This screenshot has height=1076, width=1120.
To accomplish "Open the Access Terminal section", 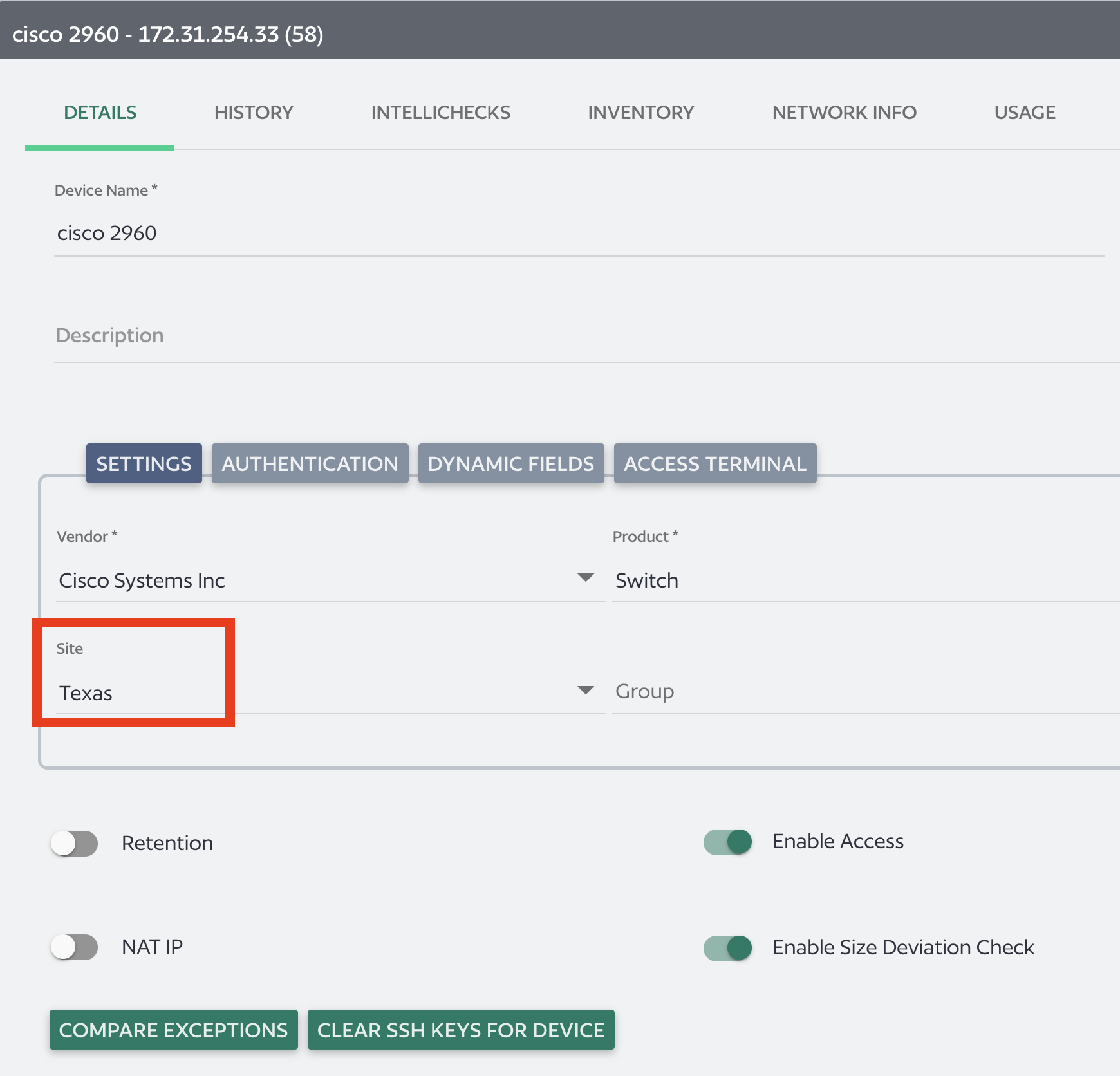I will 714,463.
